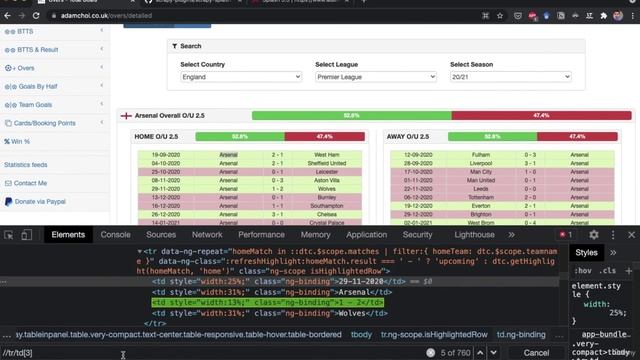Open DevTools settings gear
Screen dimensions: 640x360
point(594,235)
